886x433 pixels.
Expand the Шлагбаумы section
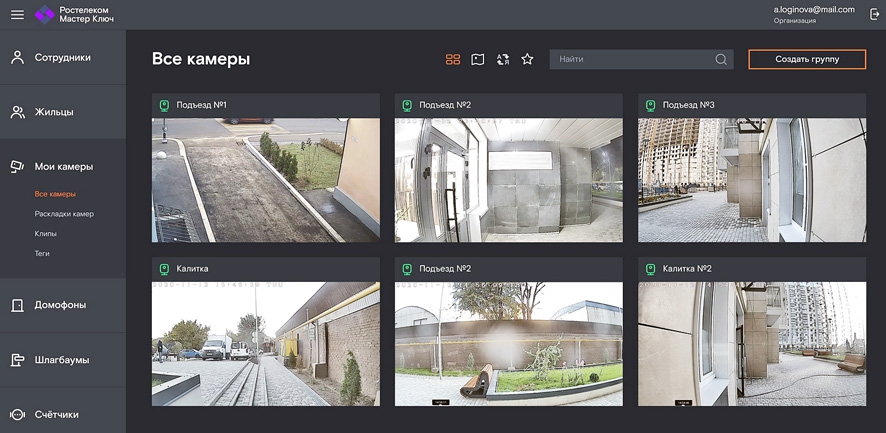tap(62, 360)
